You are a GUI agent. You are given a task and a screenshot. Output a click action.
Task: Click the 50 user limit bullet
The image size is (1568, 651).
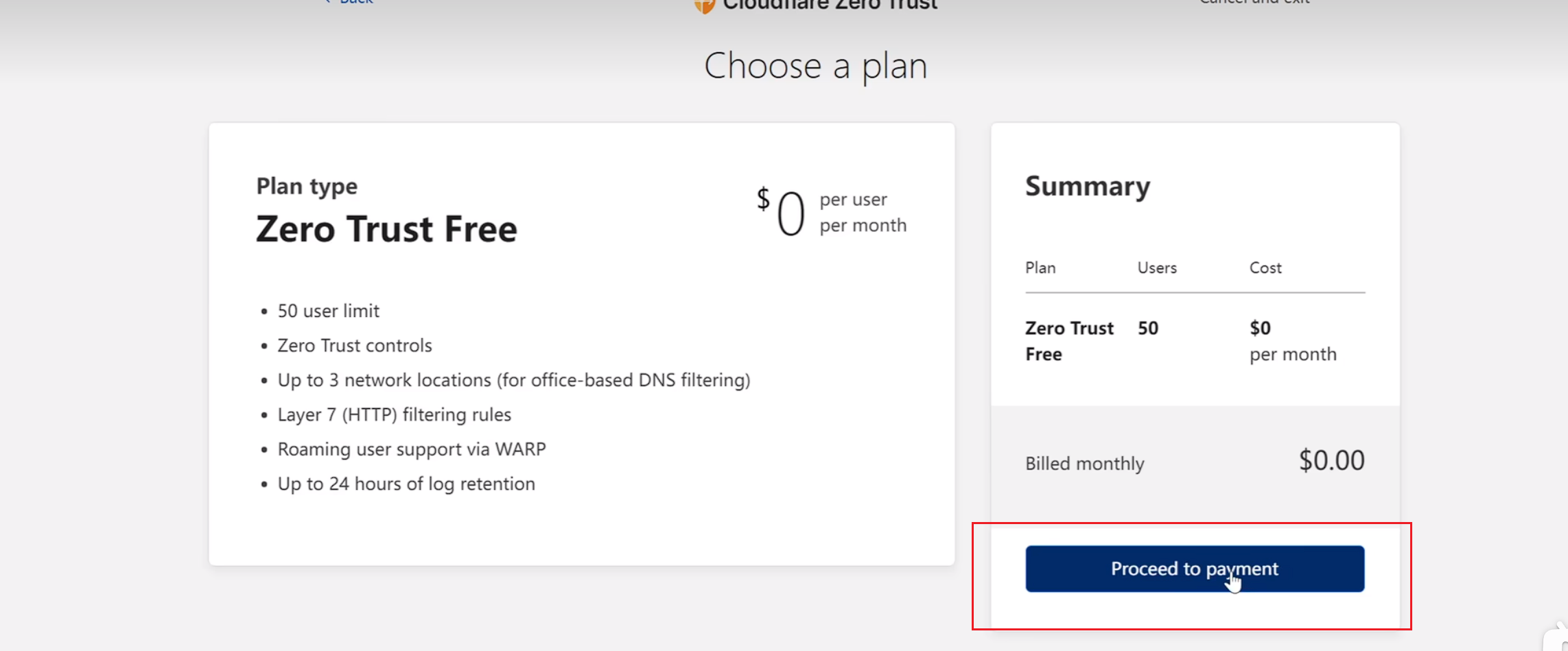(328, 311)
